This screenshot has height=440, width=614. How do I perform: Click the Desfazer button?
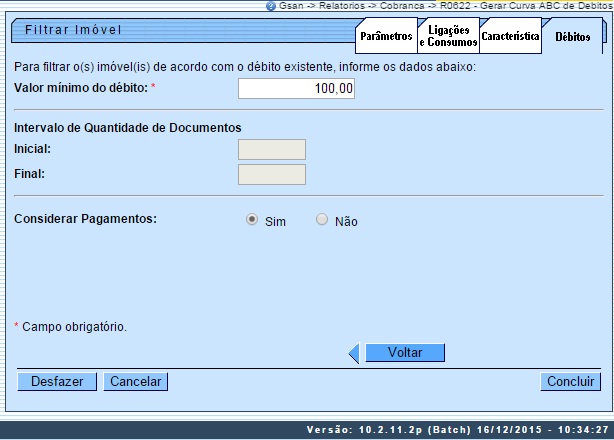tap(57, 381)
